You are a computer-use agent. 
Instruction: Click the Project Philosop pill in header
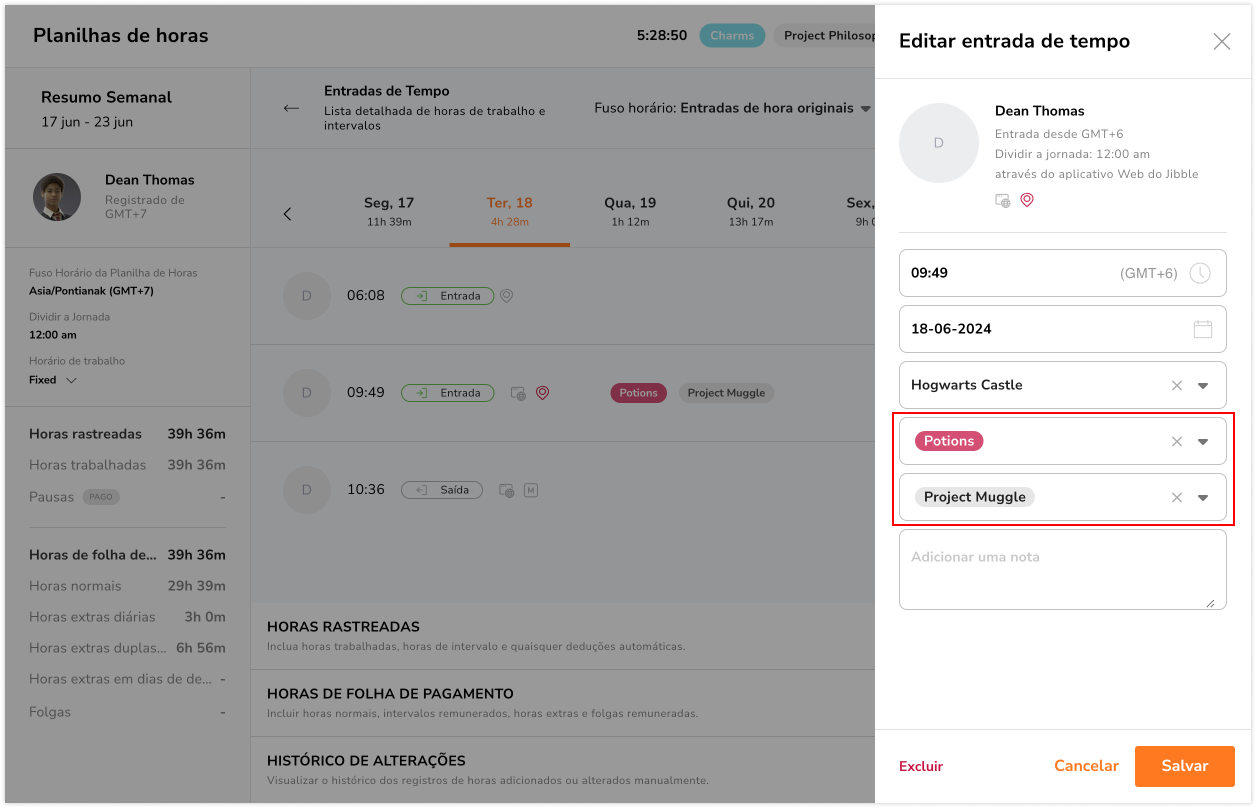point(824,35)
